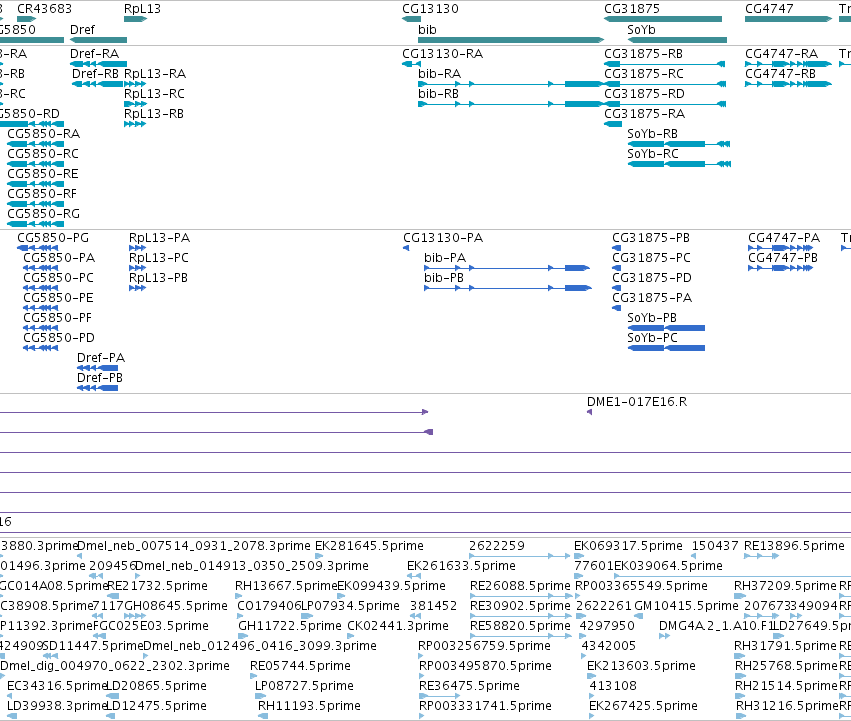This screenshot has width=851, height=721.
Task: Select the CG4747 gene bar
Action: 788,19
